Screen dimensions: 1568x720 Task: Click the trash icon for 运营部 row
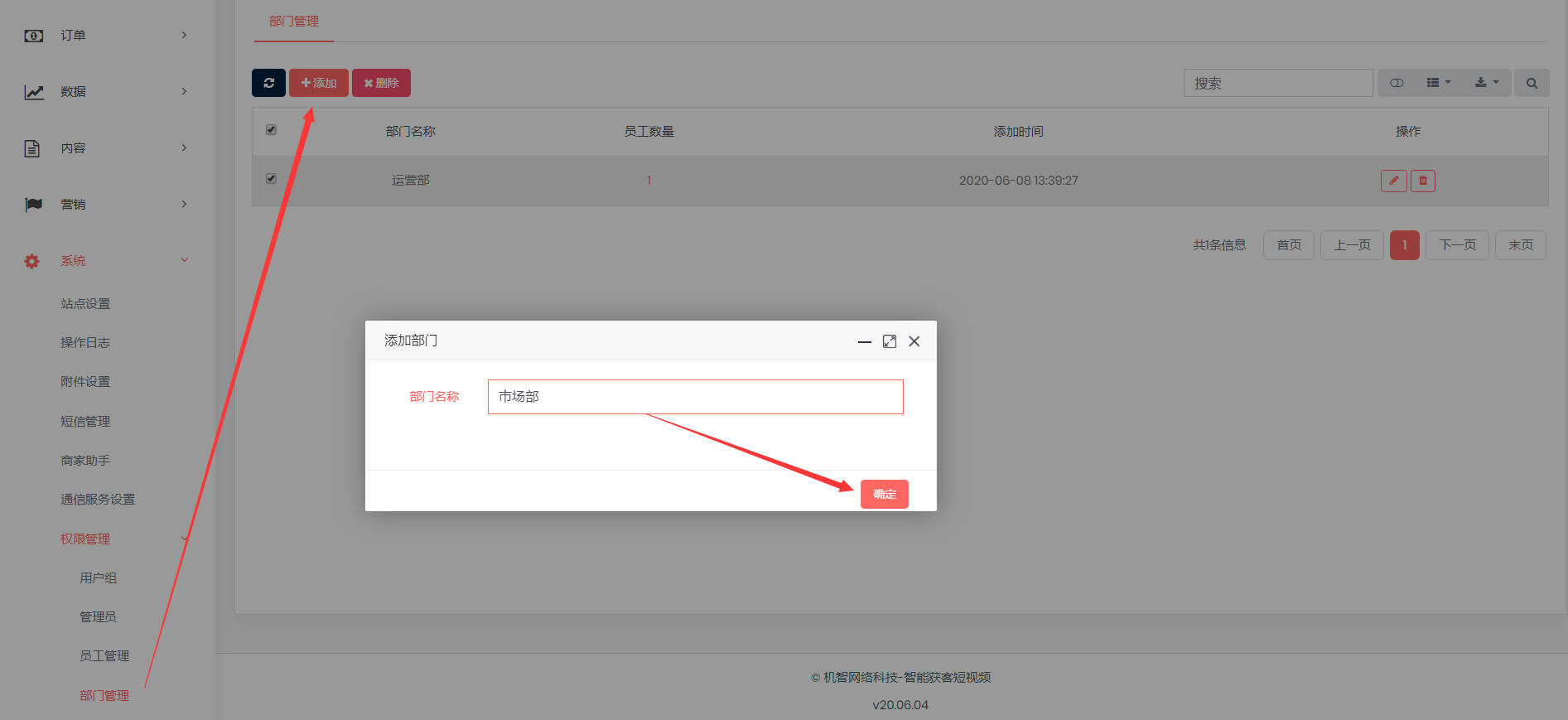[x=1422, y=181]
